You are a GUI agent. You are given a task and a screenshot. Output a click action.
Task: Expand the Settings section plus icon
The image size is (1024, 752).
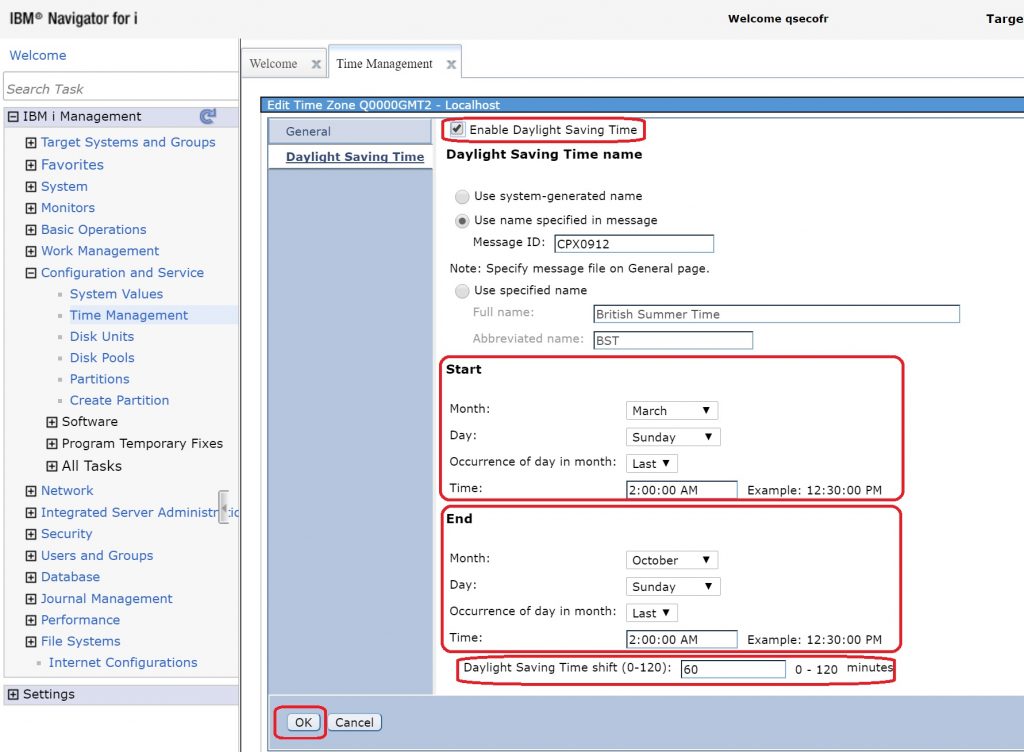13,695
